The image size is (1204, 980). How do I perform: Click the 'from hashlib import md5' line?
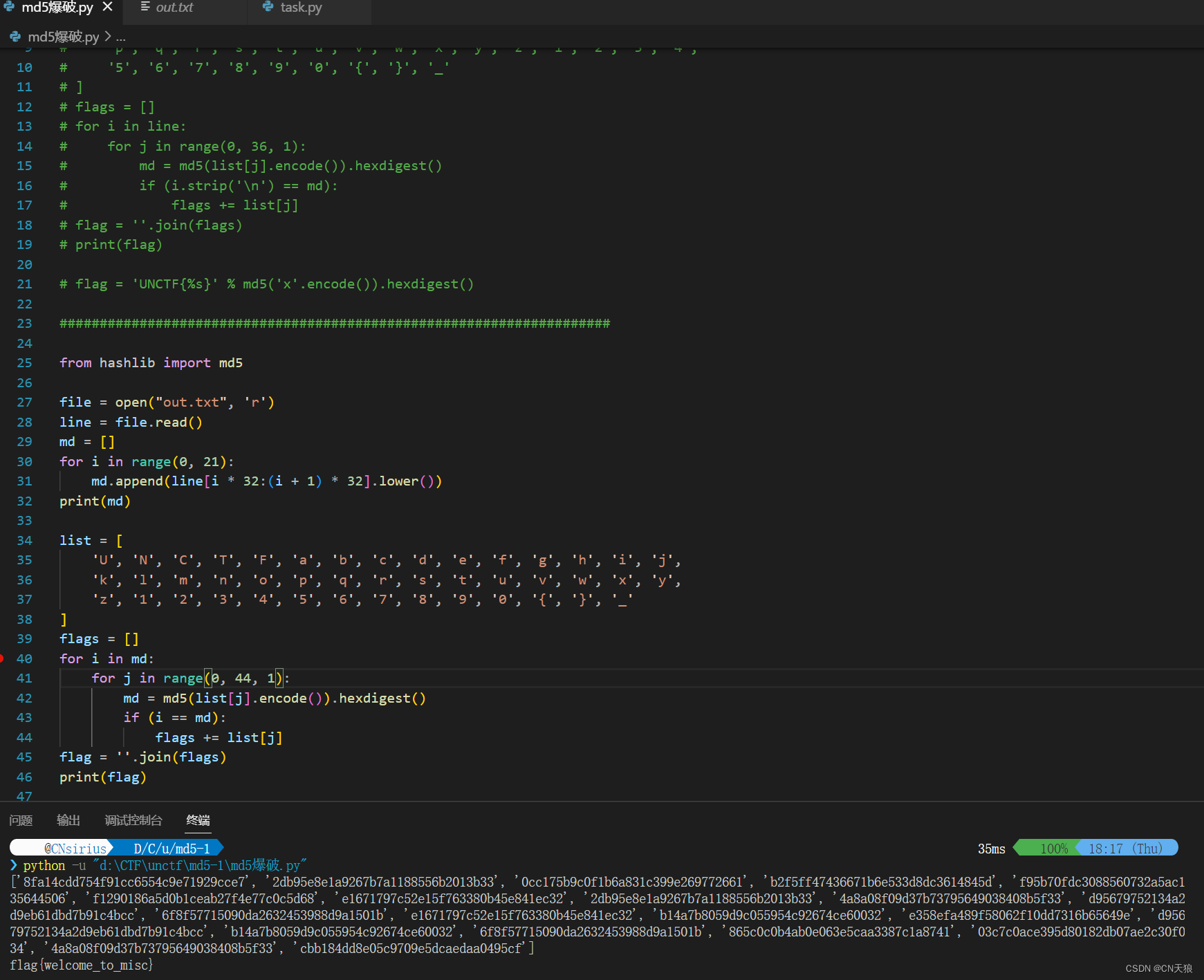(151, 363)
